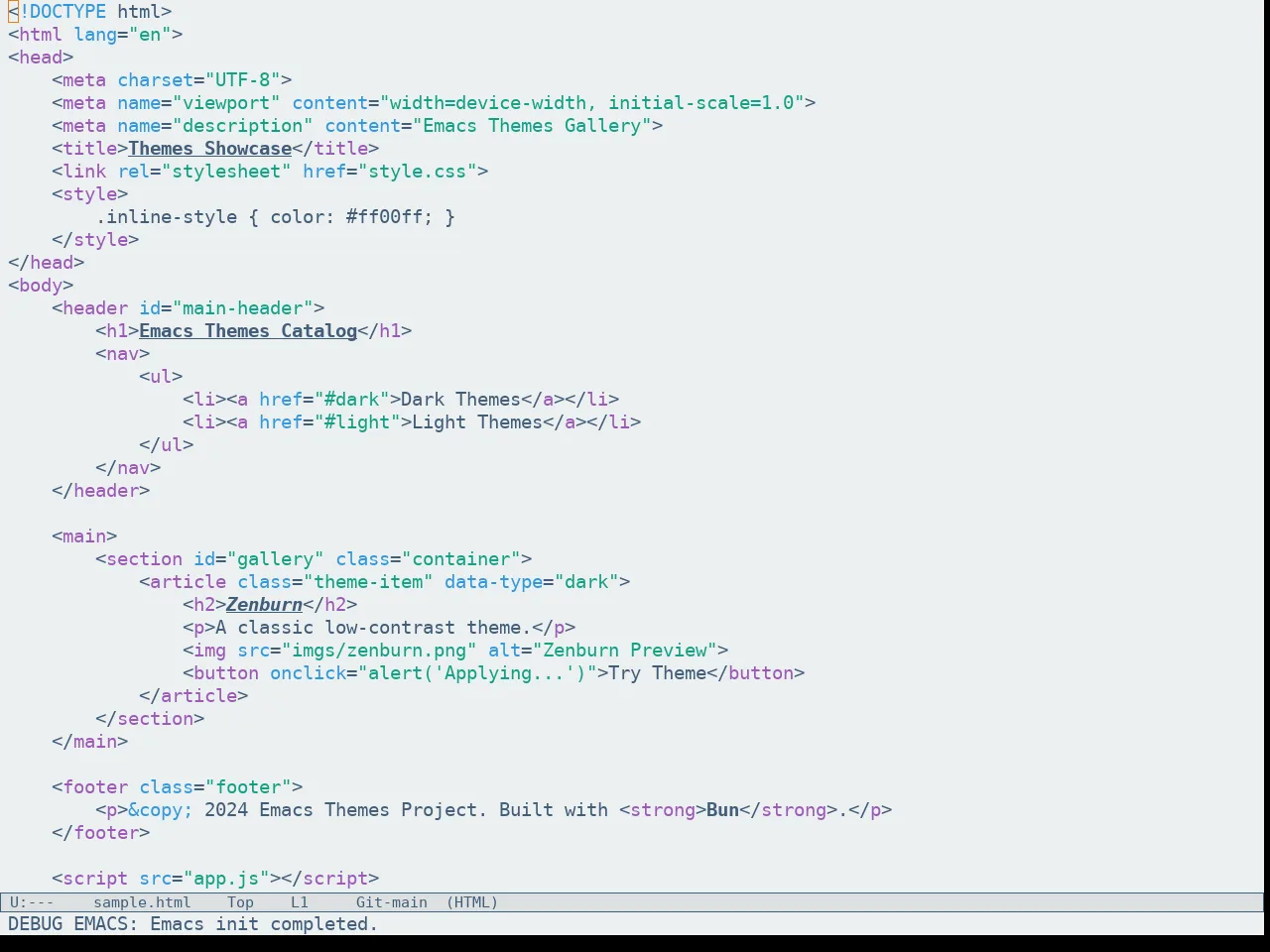
Task: Click the "app.js" script src value
Action: pyautogui.click(x=226, y=879)
